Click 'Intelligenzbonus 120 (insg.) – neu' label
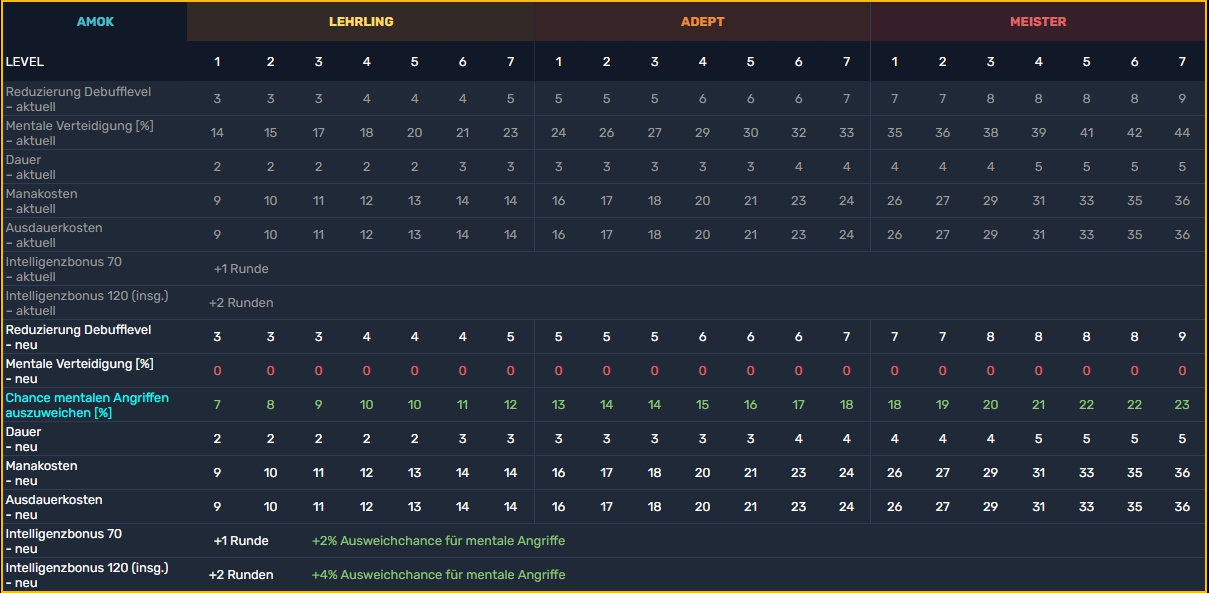 point(87,575)
